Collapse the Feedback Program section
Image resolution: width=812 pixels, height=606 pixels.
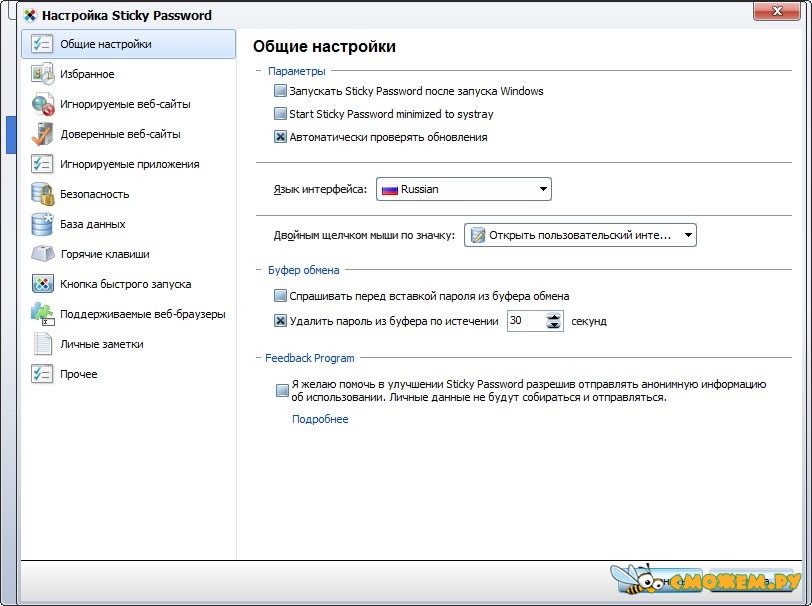pos(259,358)
